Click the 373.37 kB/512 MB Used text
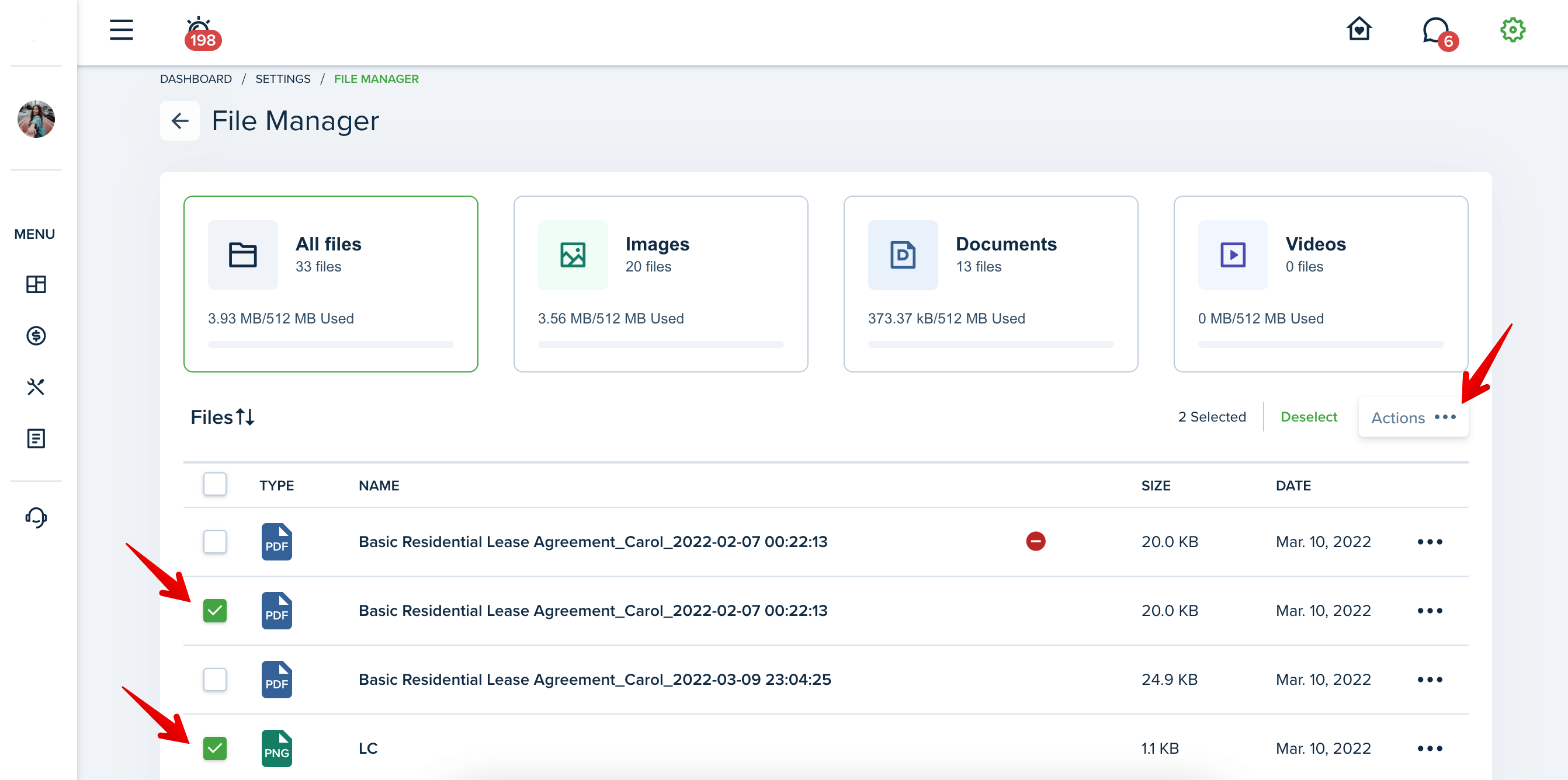This screenshot has height=780, width=1568. tap(946, 318)
